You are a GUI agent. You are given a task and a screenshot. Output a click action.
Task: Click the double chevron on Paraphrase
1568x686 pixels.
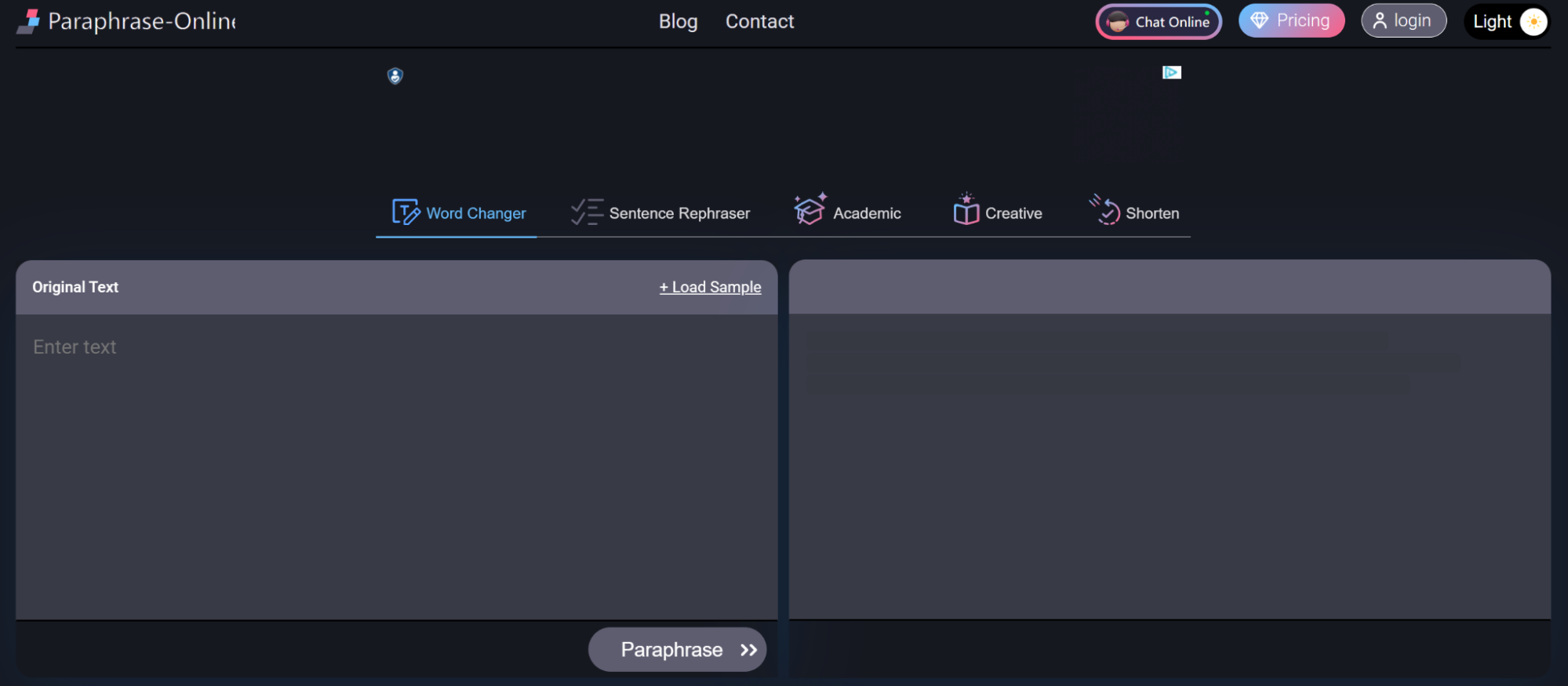tap(748, 650)
